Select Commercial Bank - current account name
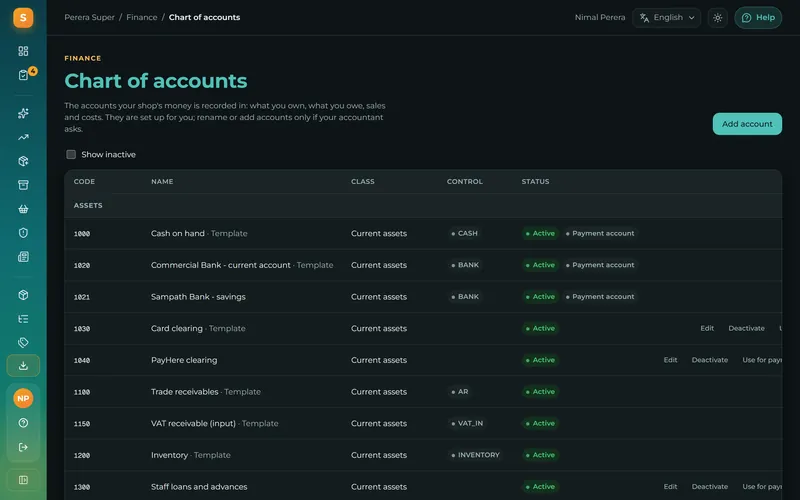The width and height of the screenshot is (800, 500). click(x=220, y=265)
